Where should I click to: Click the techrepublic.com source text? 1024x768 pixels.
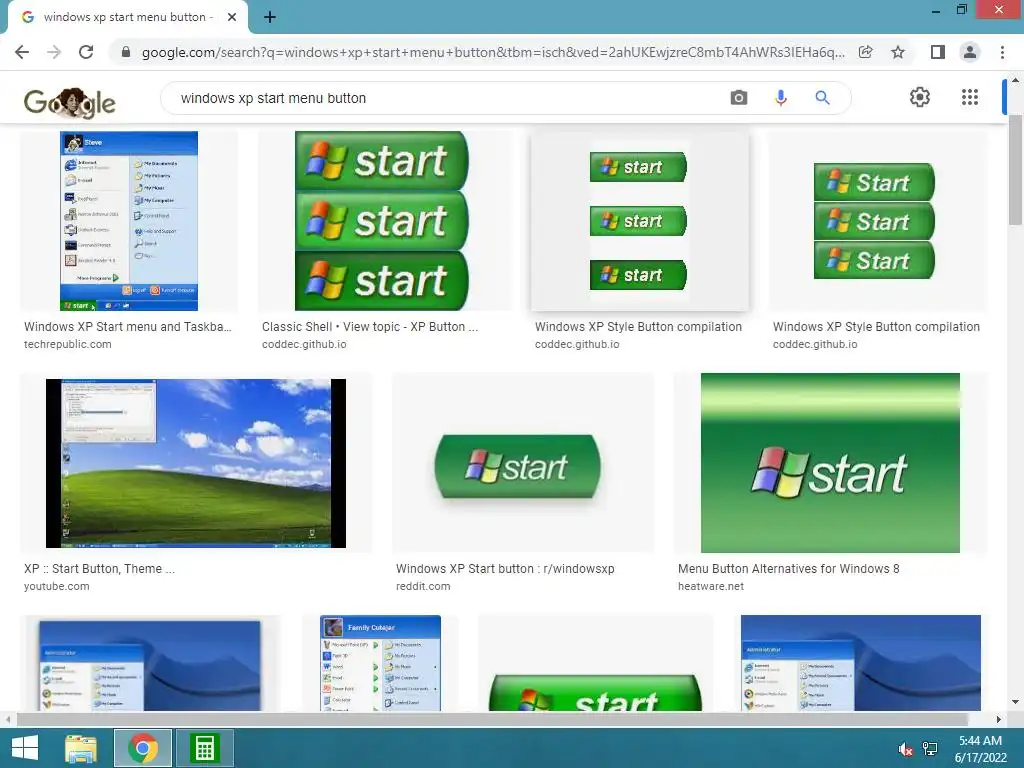point(67,344)
